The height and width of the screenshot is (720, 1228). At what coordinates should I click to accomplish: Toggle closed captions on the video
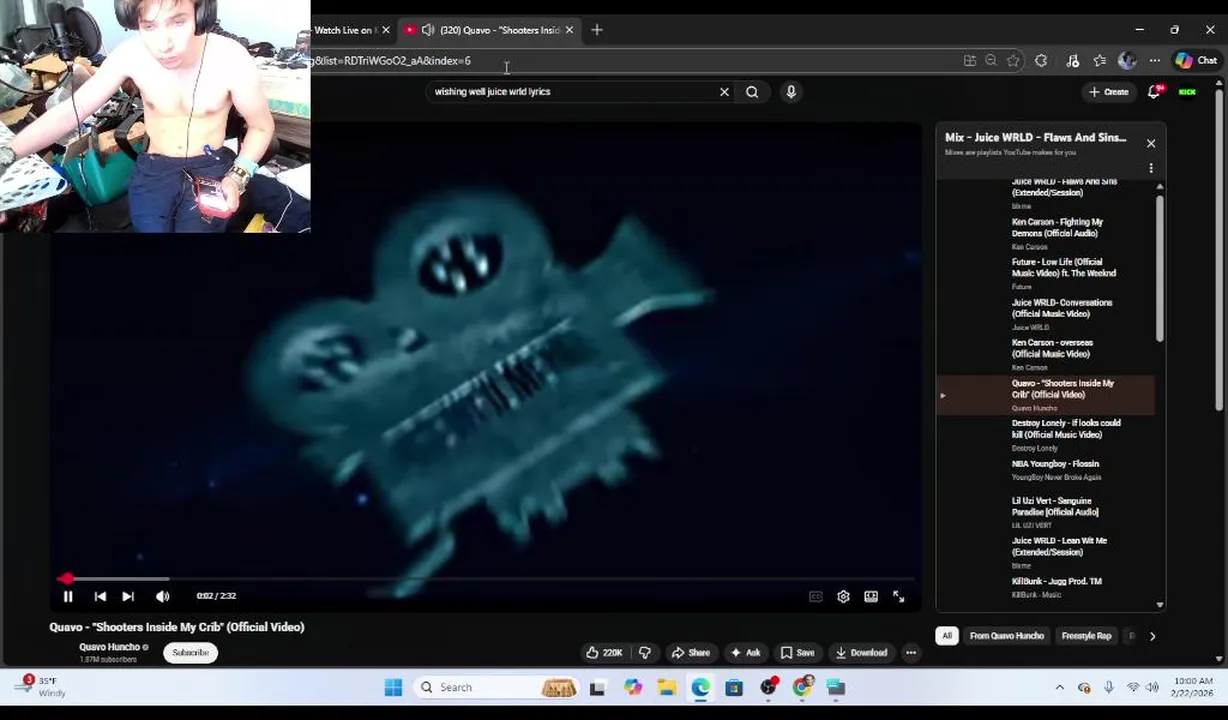coord(816,596)
